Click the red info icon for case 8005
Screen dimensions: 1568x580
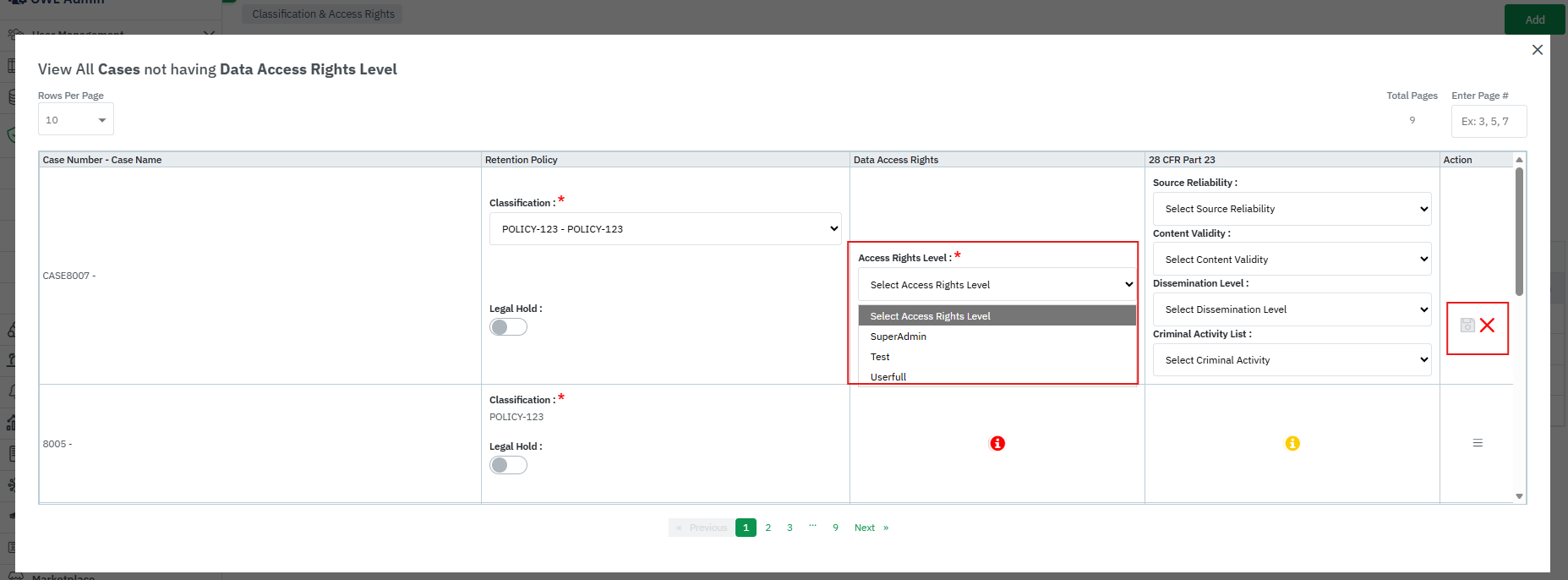click(997, 444)
